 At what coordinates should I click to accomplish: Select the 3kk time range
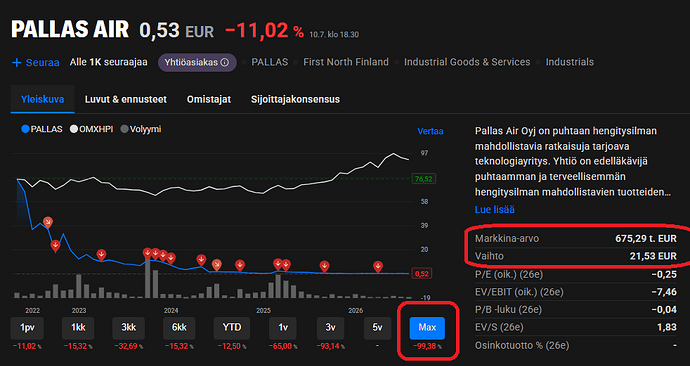coord(128,328)
